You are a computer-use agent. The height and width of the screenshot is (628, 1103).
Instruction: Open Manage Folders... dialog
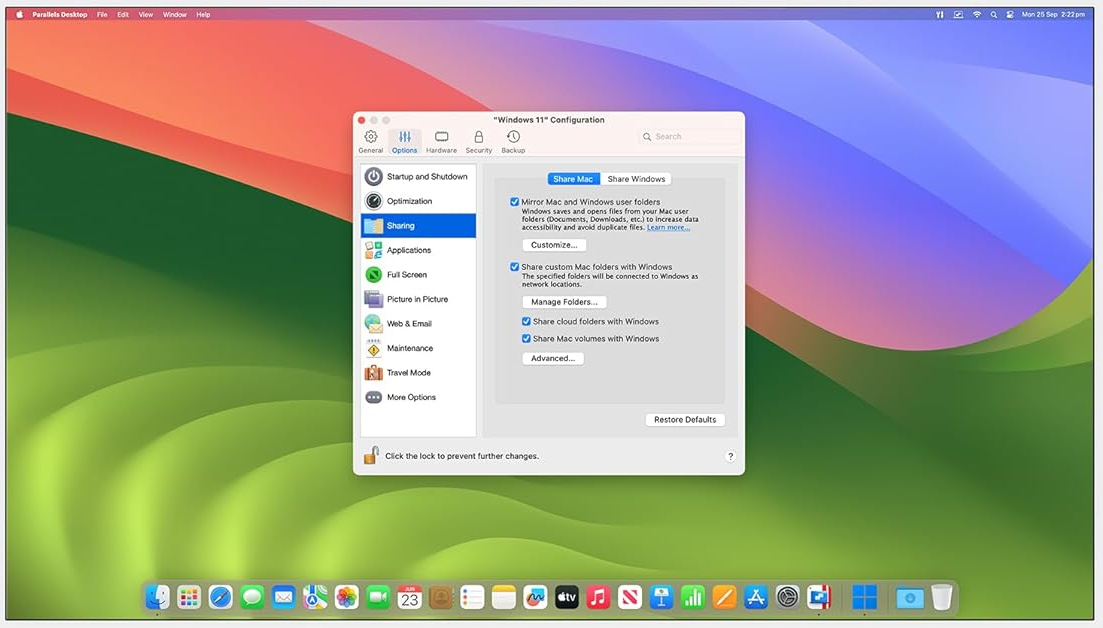[564, 302]
